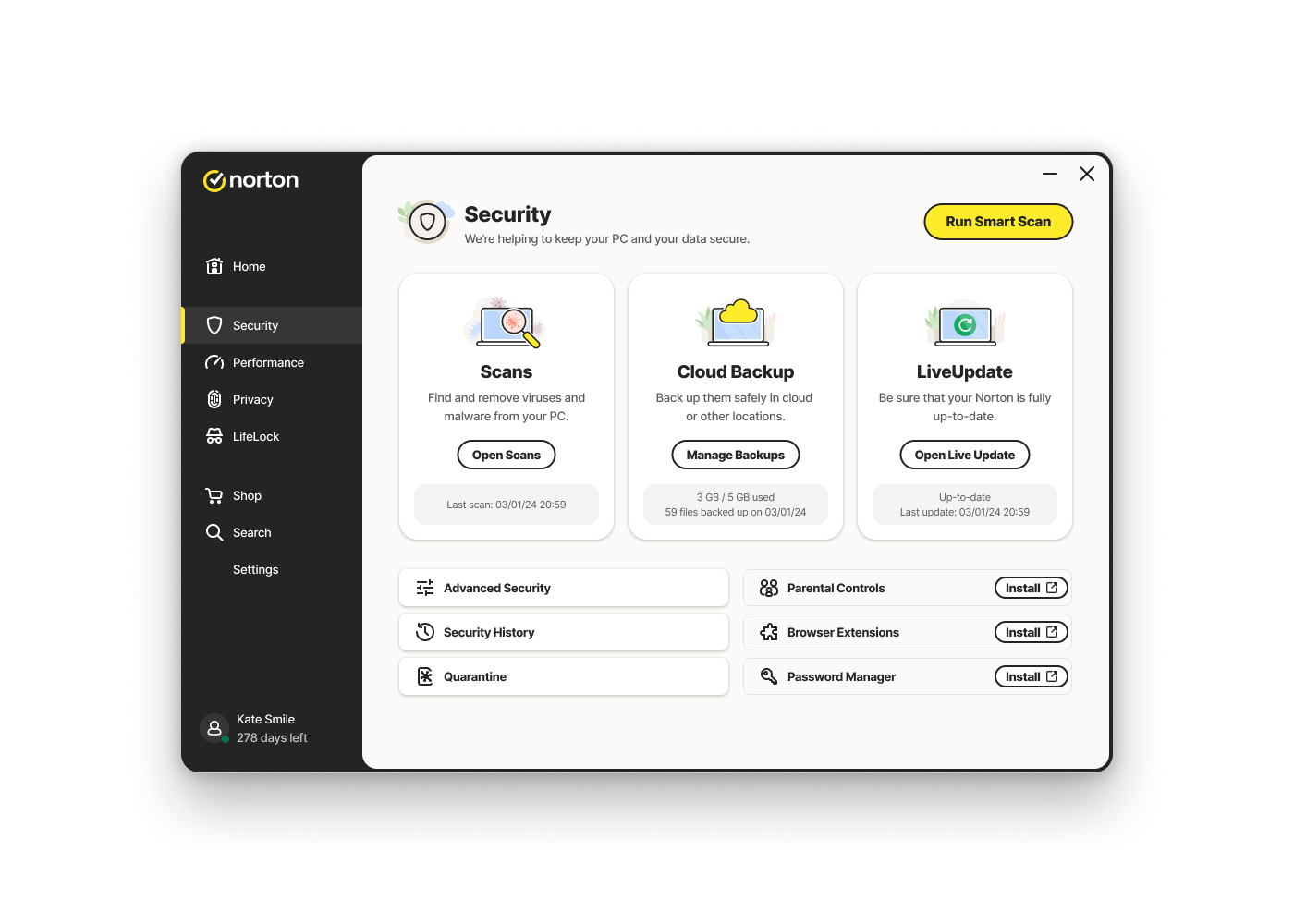Click the Manage Backups button
This screenshot has width=1294, height=924.
coord(736,455)
